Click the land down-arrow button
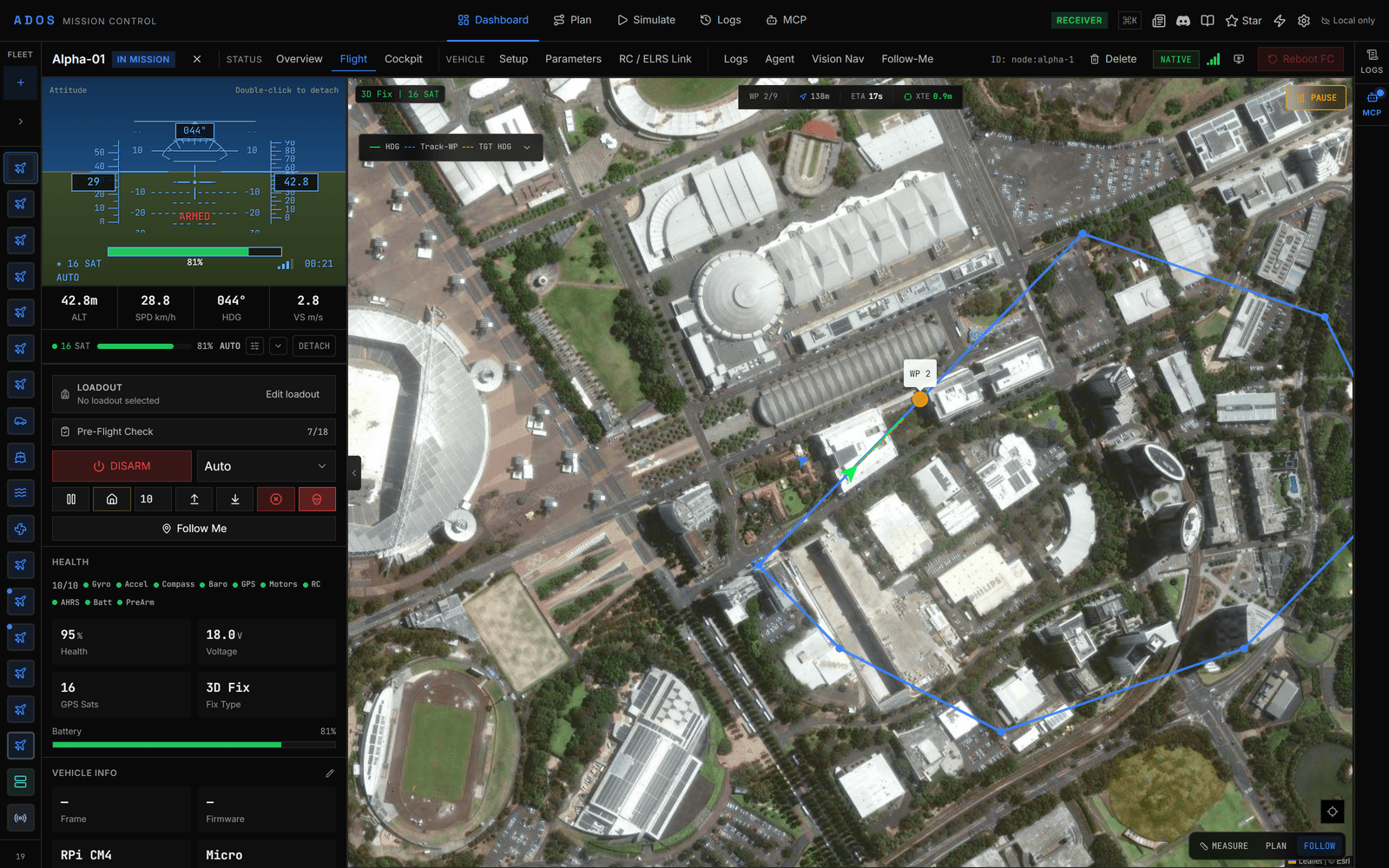The width and height of the screenshot is (1389, 868). click(235, 499)
